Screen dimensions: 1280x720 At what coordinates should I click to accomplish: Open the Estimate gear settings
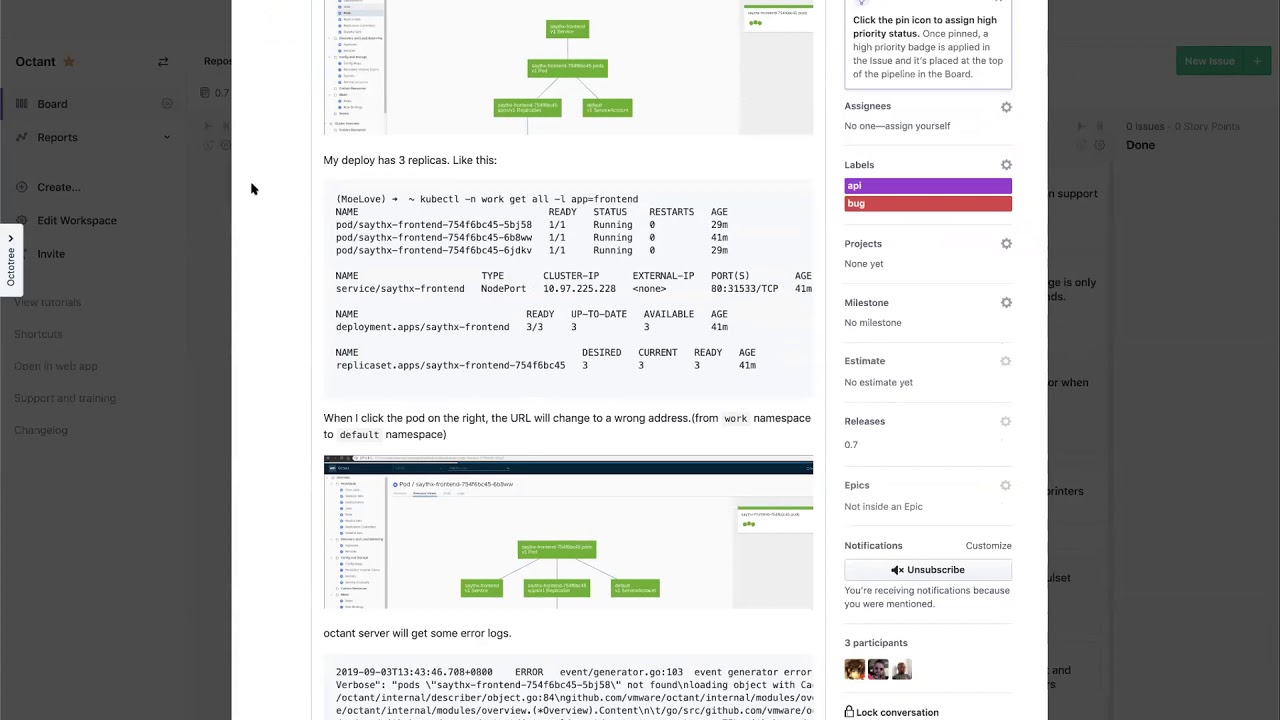click(1006, 361)
